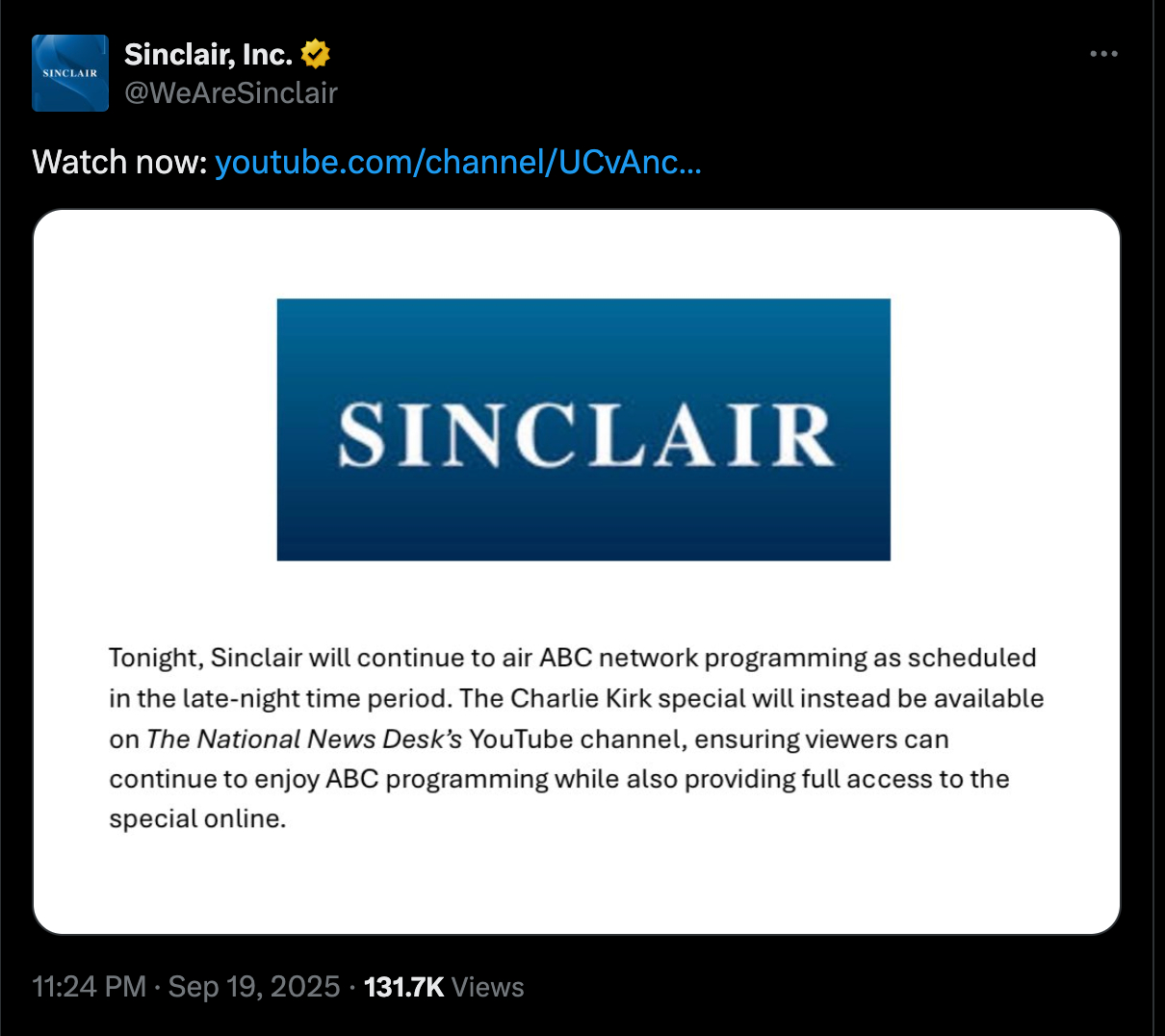1165x1036 pixels.
Task: Open the @WeAreSinclair handle
Action: click(x=231, y=93)
